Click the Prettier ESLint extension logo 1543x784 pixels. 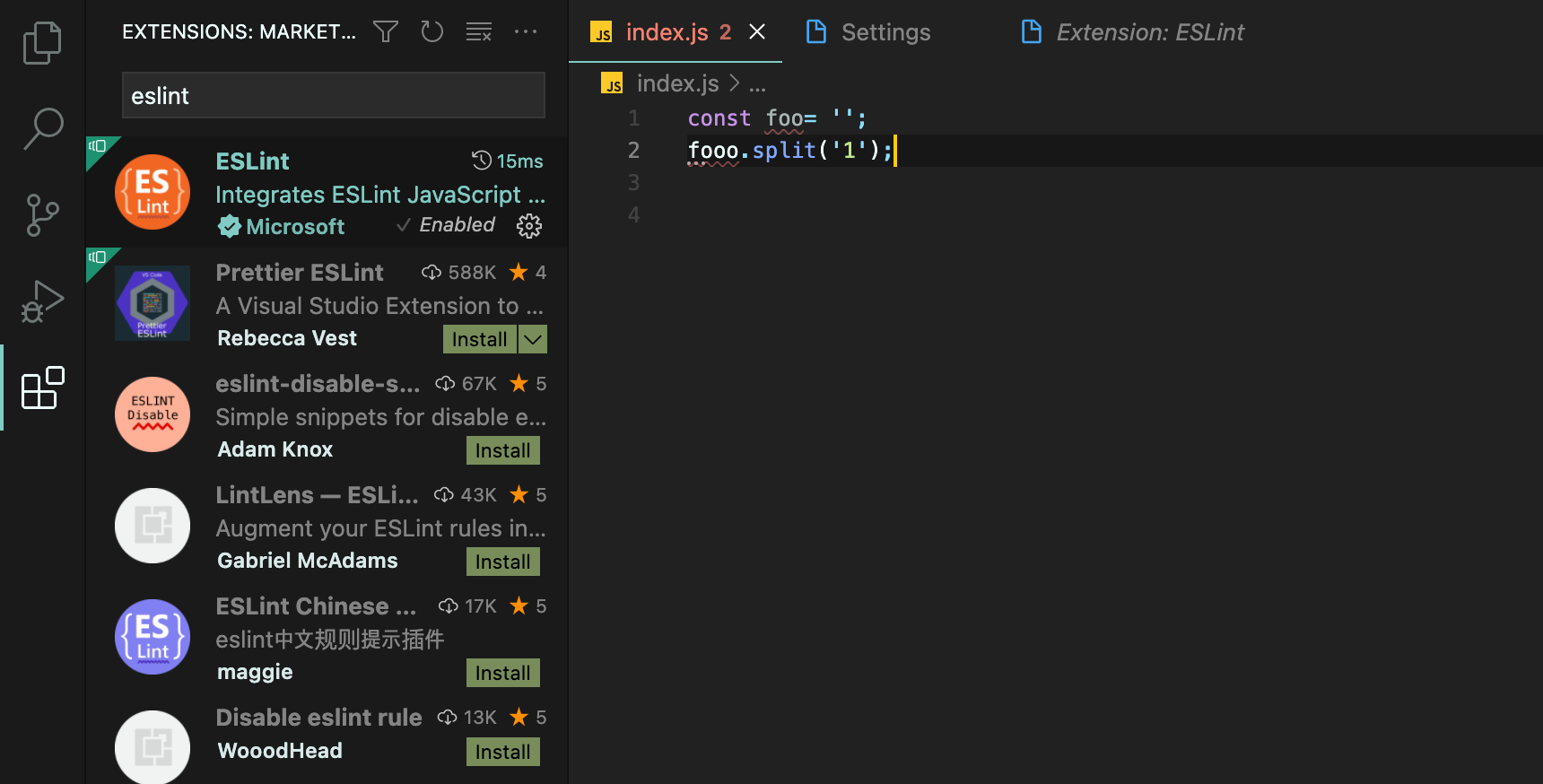click(153, 303)
